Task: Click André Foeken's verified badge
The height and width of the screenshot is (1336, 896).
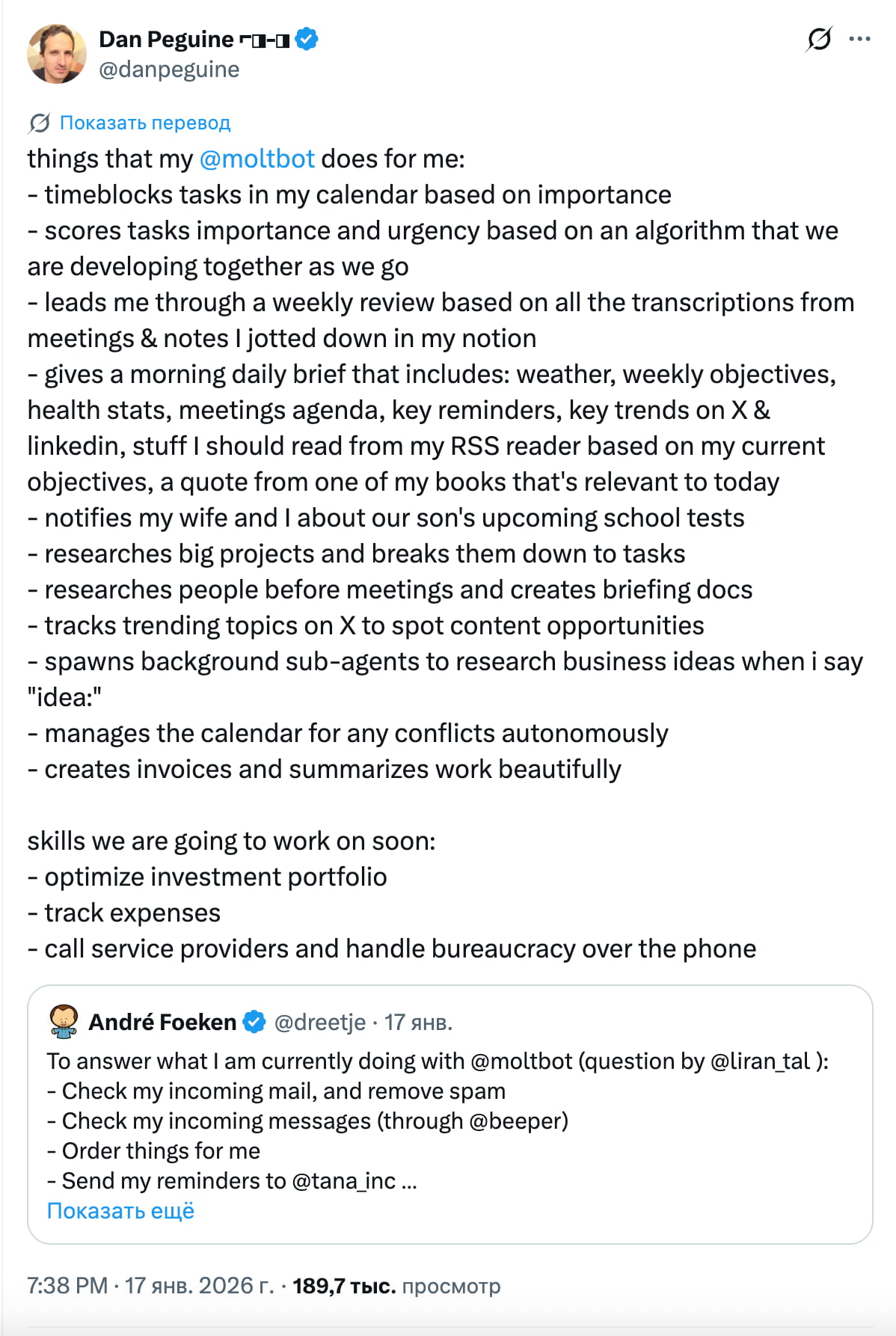Action: point(255,1022)
